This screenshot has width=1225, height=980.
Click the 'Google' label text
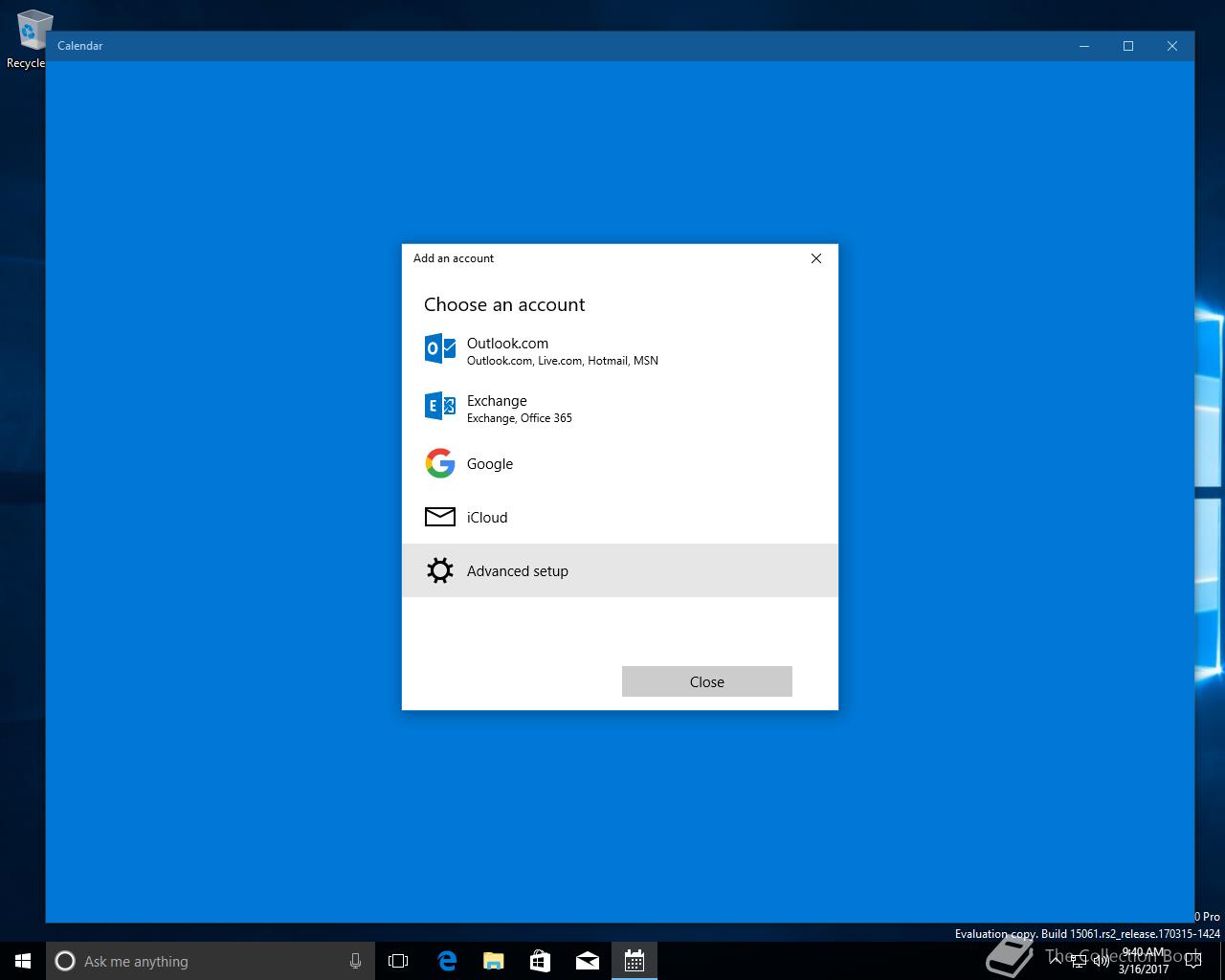pyautogui.click(x=490, y=464)
